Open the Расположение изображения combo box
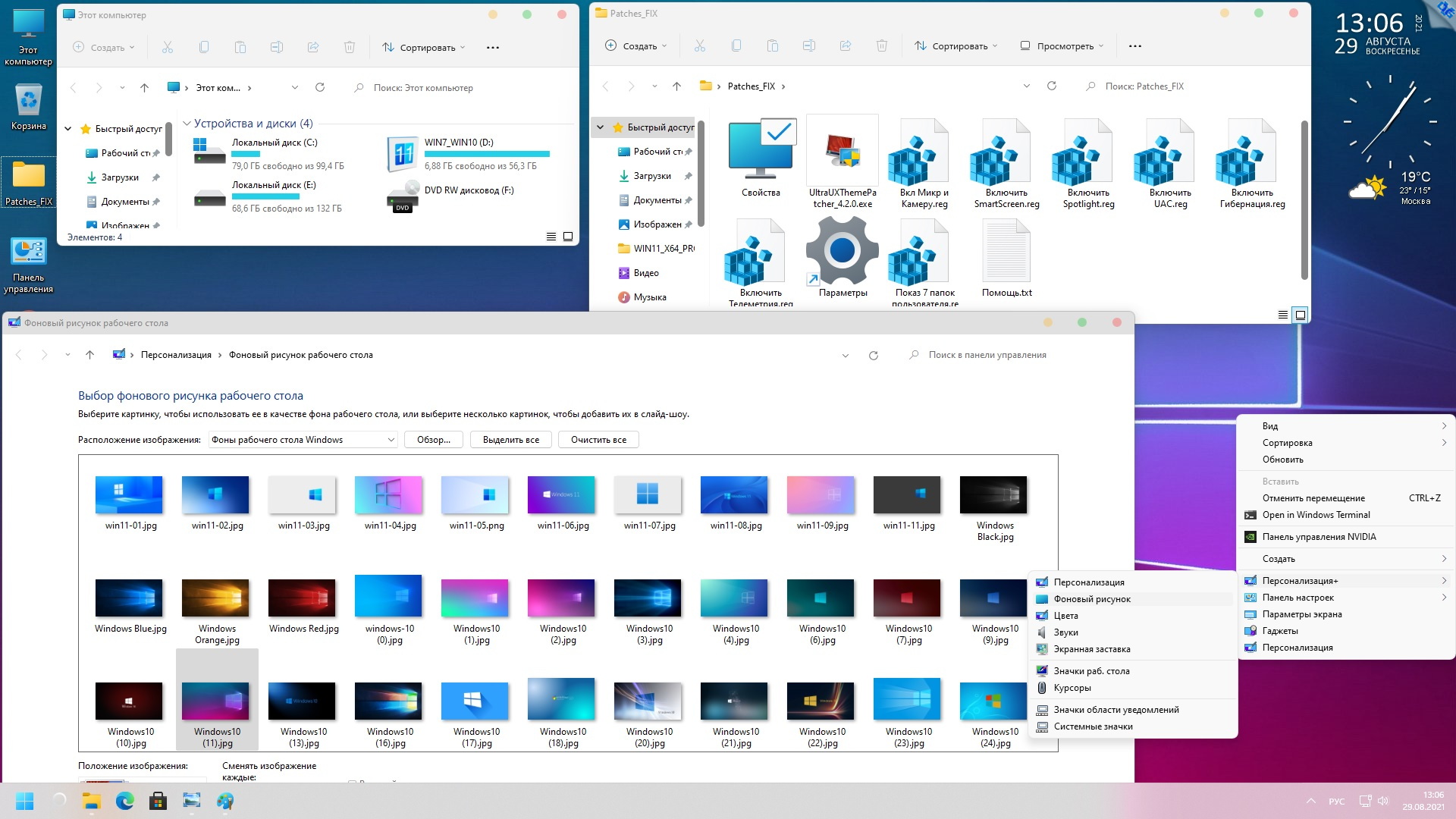Viewport: 1456px width, 819px height. (303, 440)
